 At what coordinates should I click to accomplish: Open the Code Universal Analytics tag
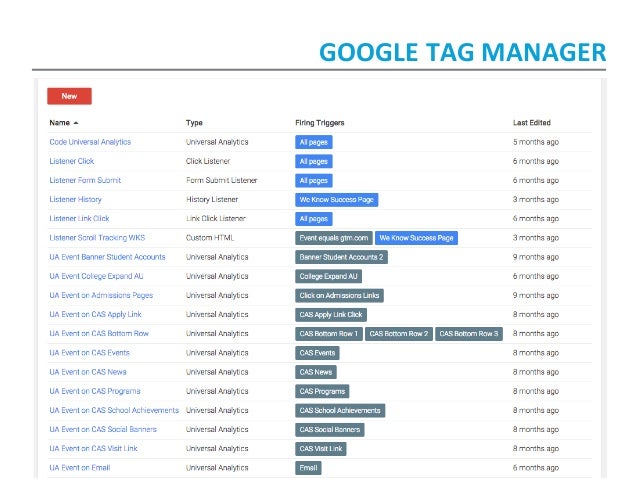[x=90, y=142]
